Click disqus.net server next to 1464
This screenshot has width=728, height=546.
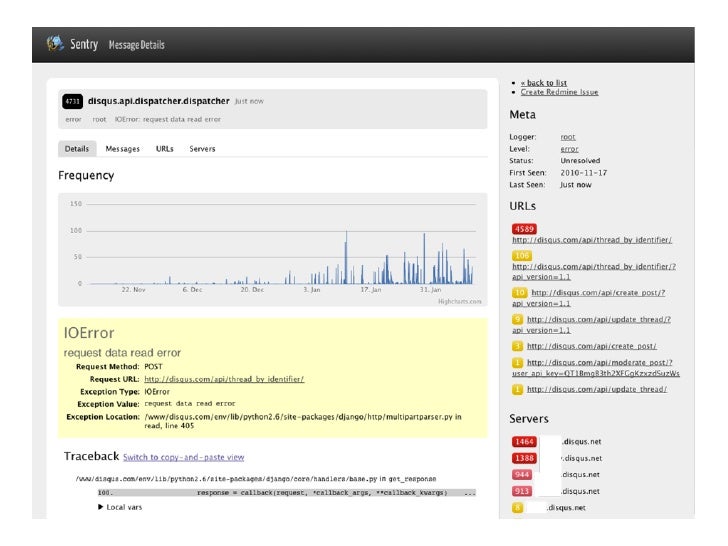(x=582, y=442)
